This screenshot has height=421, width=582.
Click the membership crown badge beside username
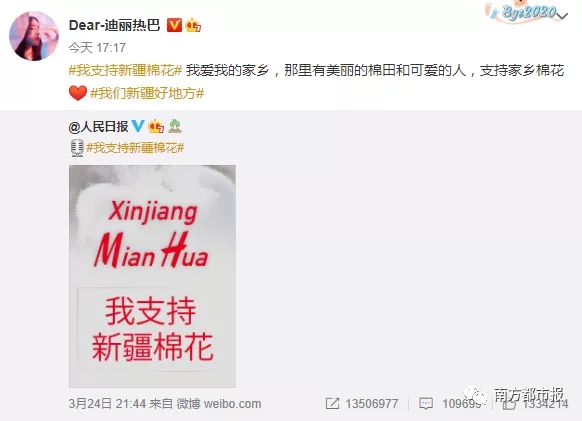[193, 25]
